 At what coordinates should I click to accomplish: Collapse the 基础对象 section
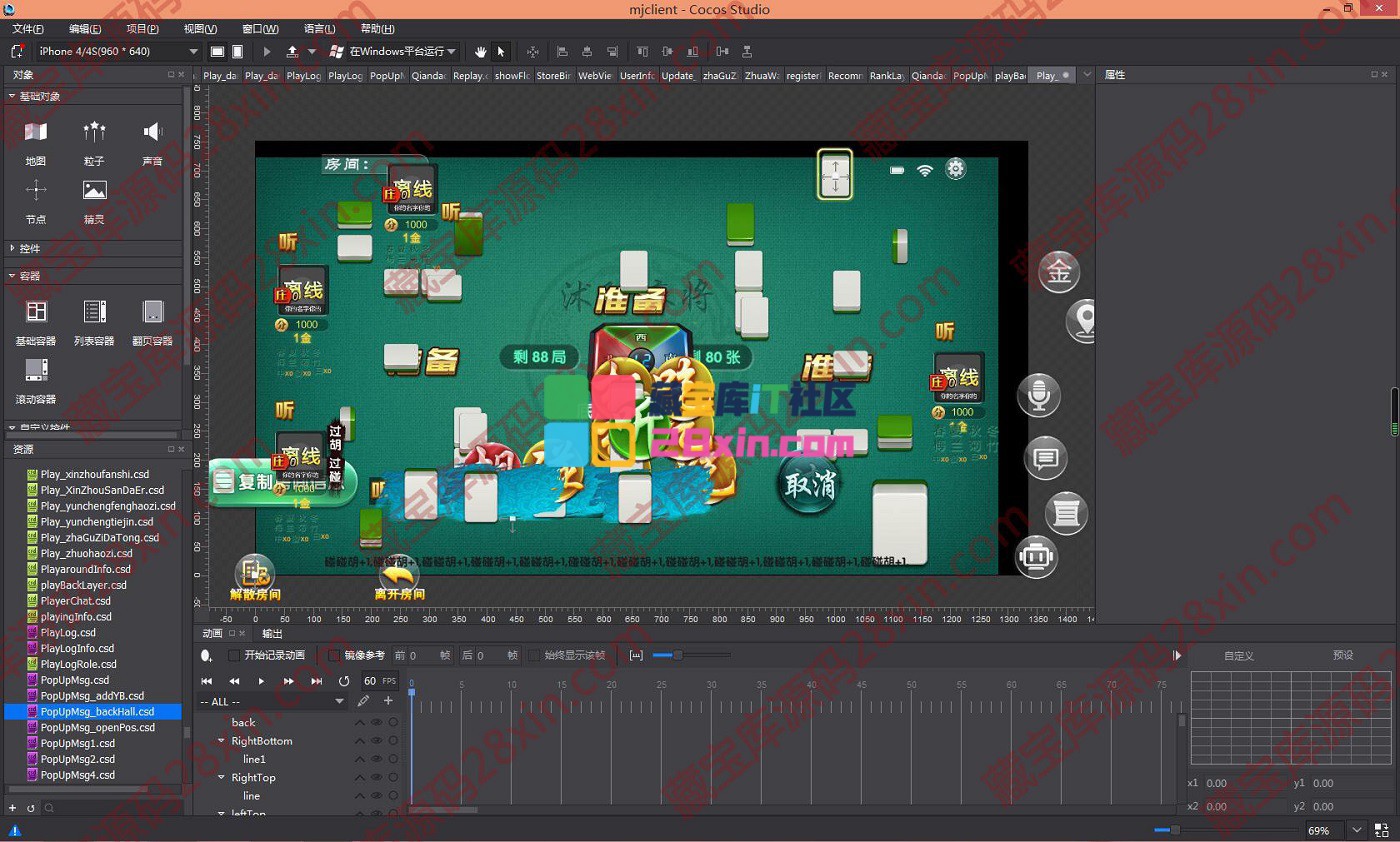[x=11, y=96]
